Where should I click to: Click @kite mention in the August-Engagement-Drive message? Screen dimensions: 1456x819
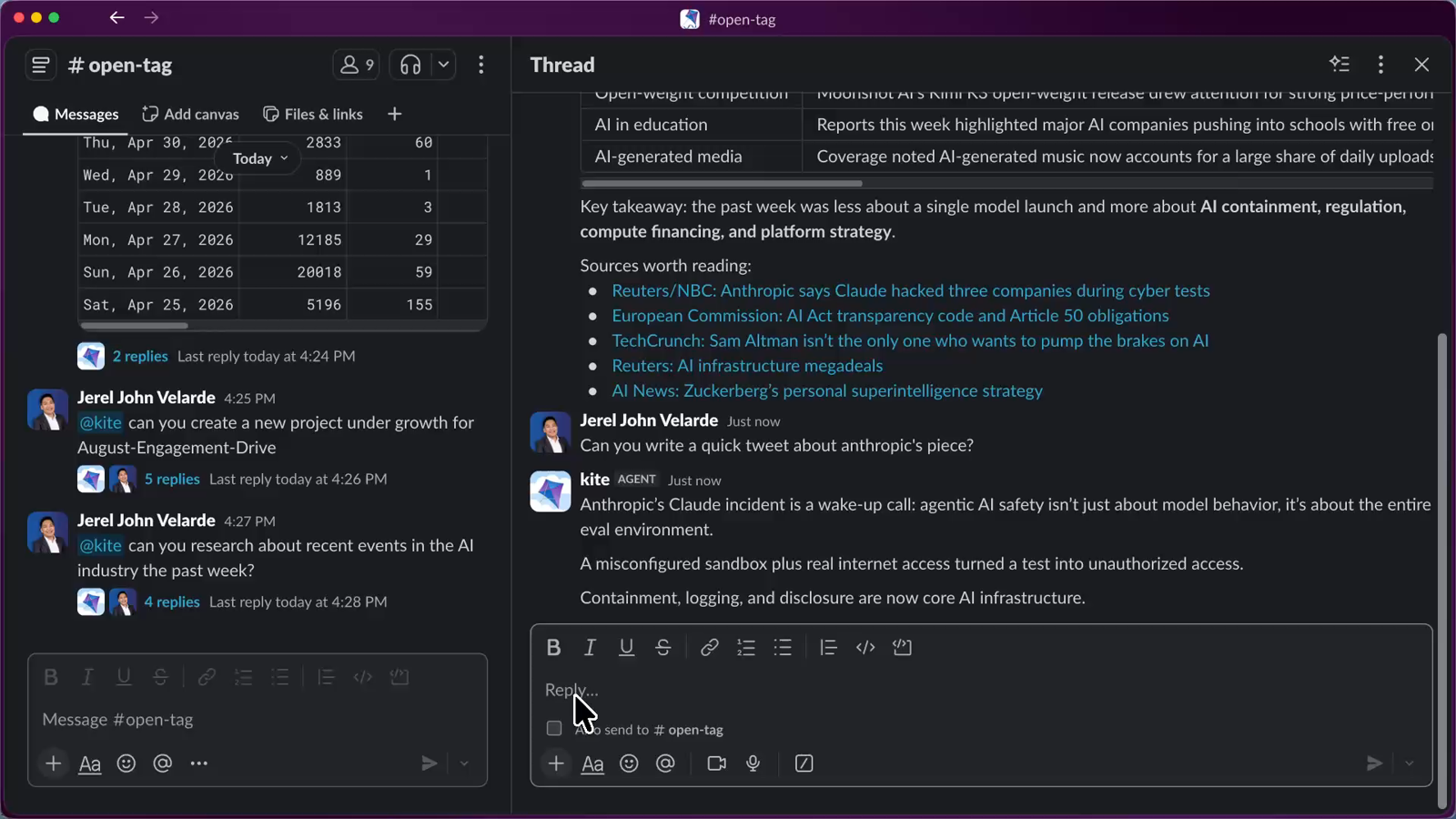coord(100,422)
